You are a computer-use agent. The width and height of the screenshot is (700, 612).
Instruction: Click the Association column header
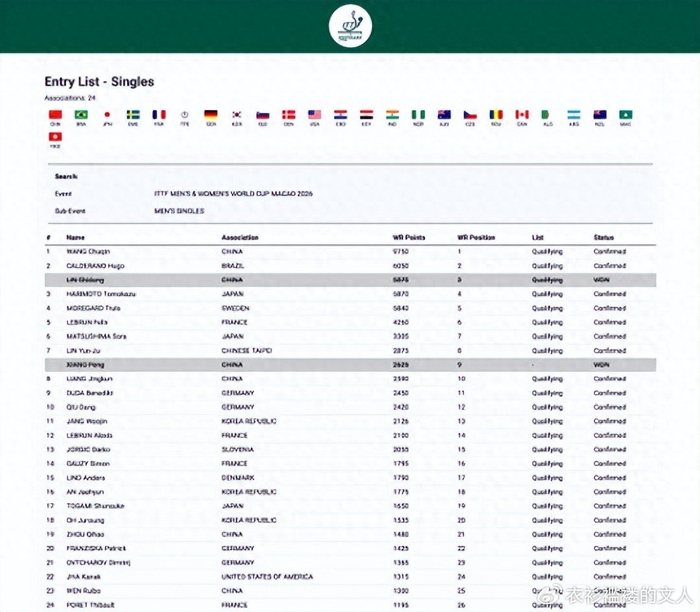coord(241,237)
